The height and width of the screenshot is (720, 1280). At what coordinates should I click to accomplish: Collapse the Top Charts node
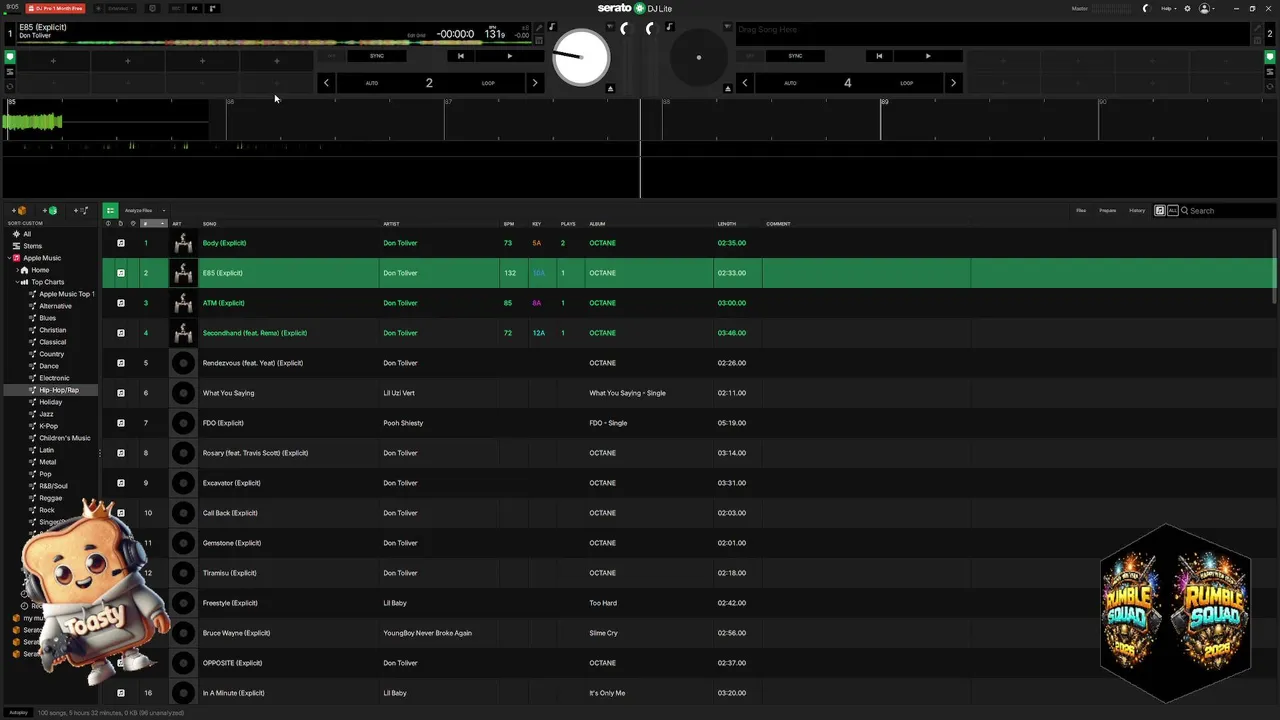pyautogui.click(x=16, y=282)
